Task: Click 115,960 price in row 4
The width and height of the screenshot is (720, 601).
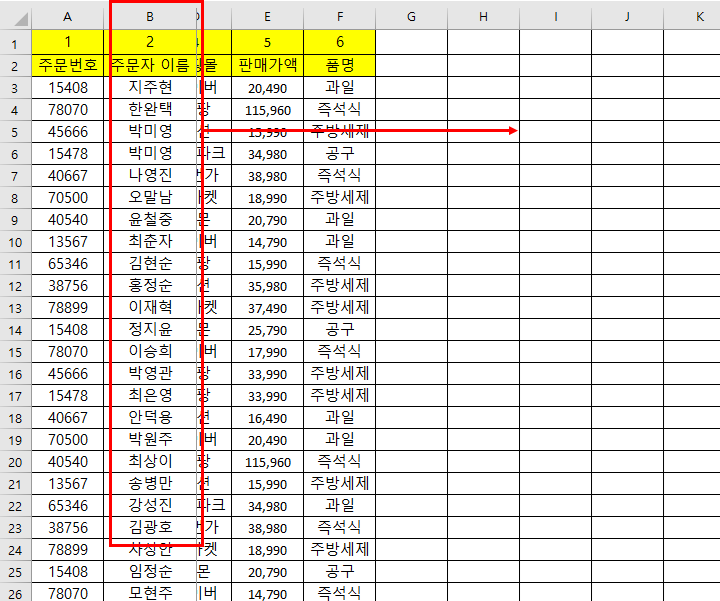Action: (267, 110)
